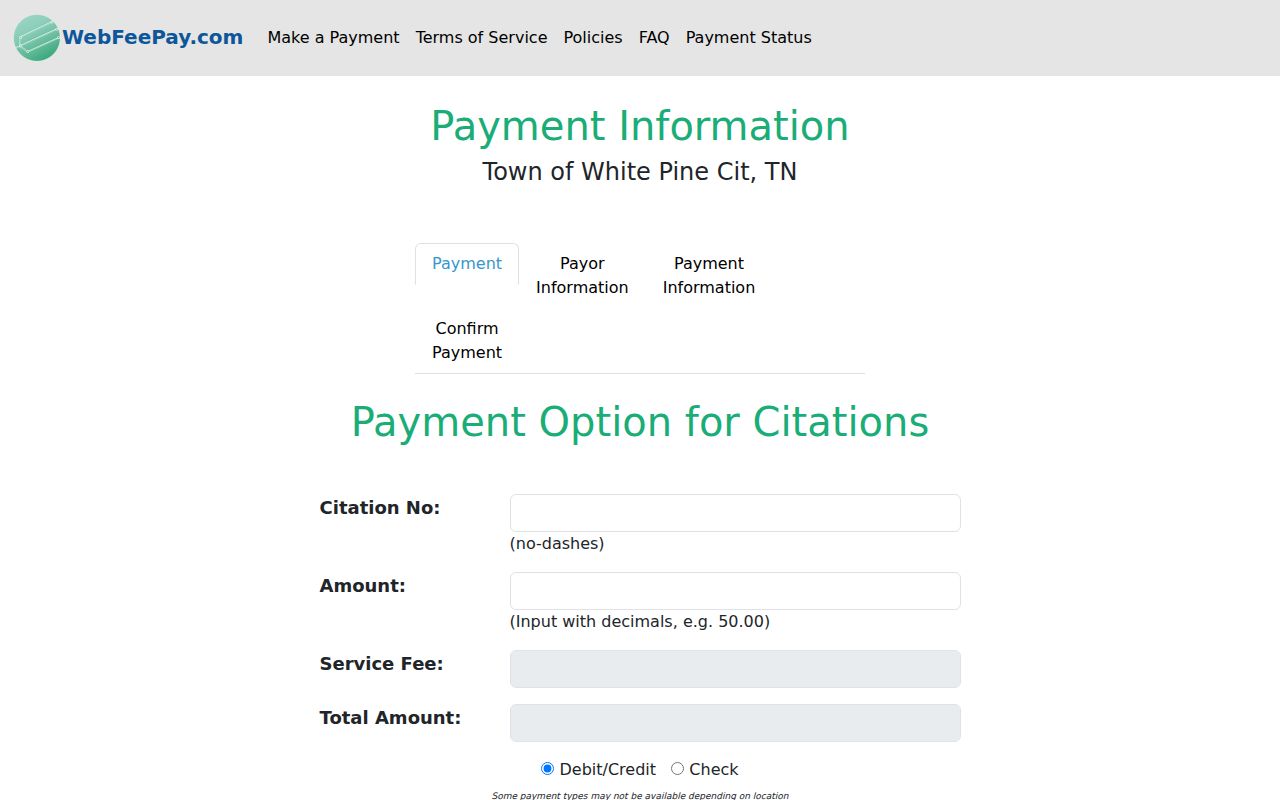Click the Total Amount: label
The image size is (1280, 800).
[390, 718]
